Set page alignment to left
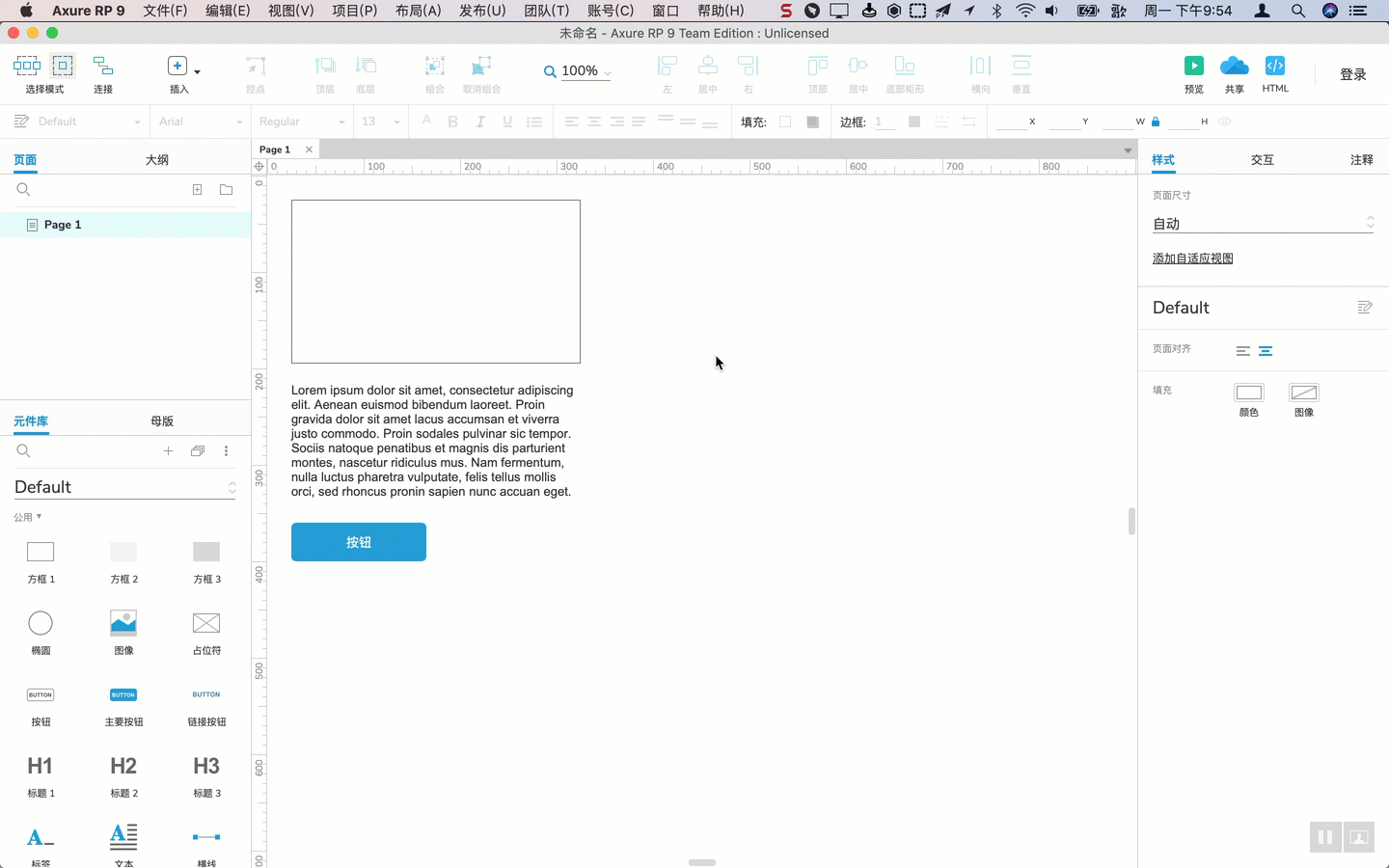The height and width of the screenshot is (868, 1389). coord(1242,351)
